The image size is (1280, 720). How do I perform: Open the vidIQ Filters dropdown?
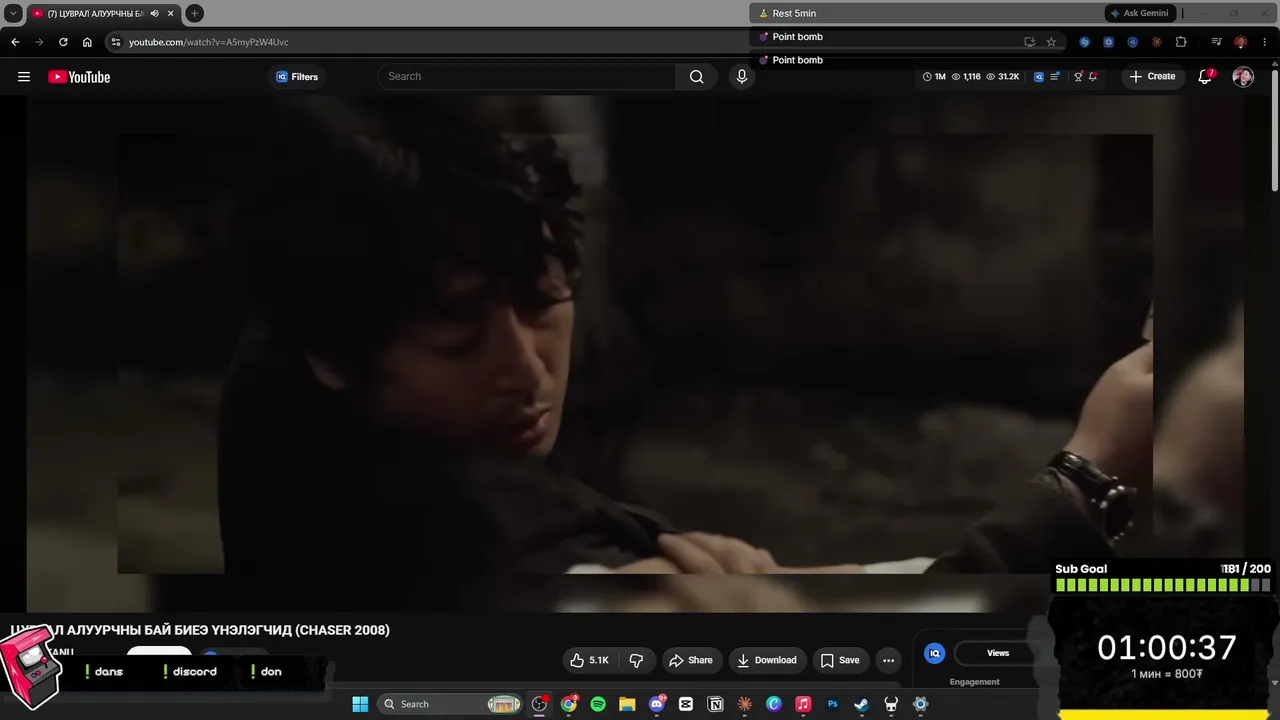(x=297, y=77)
